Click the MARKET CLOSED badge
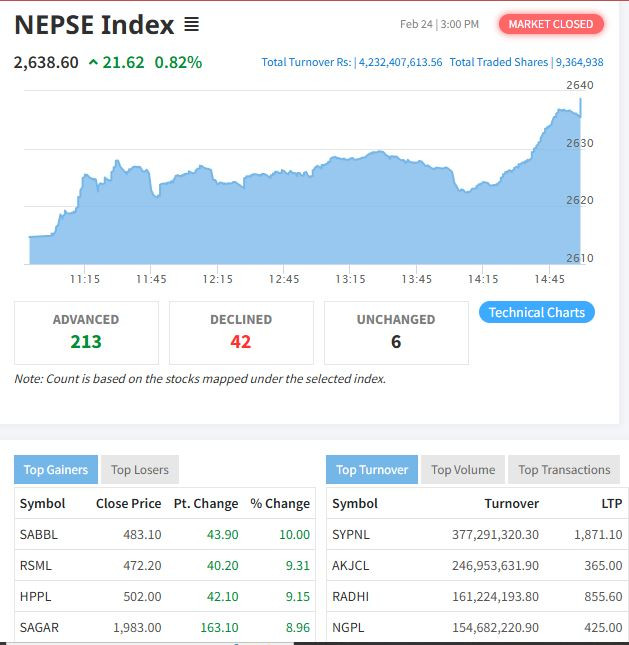629x645 pixels. point(550,24)
